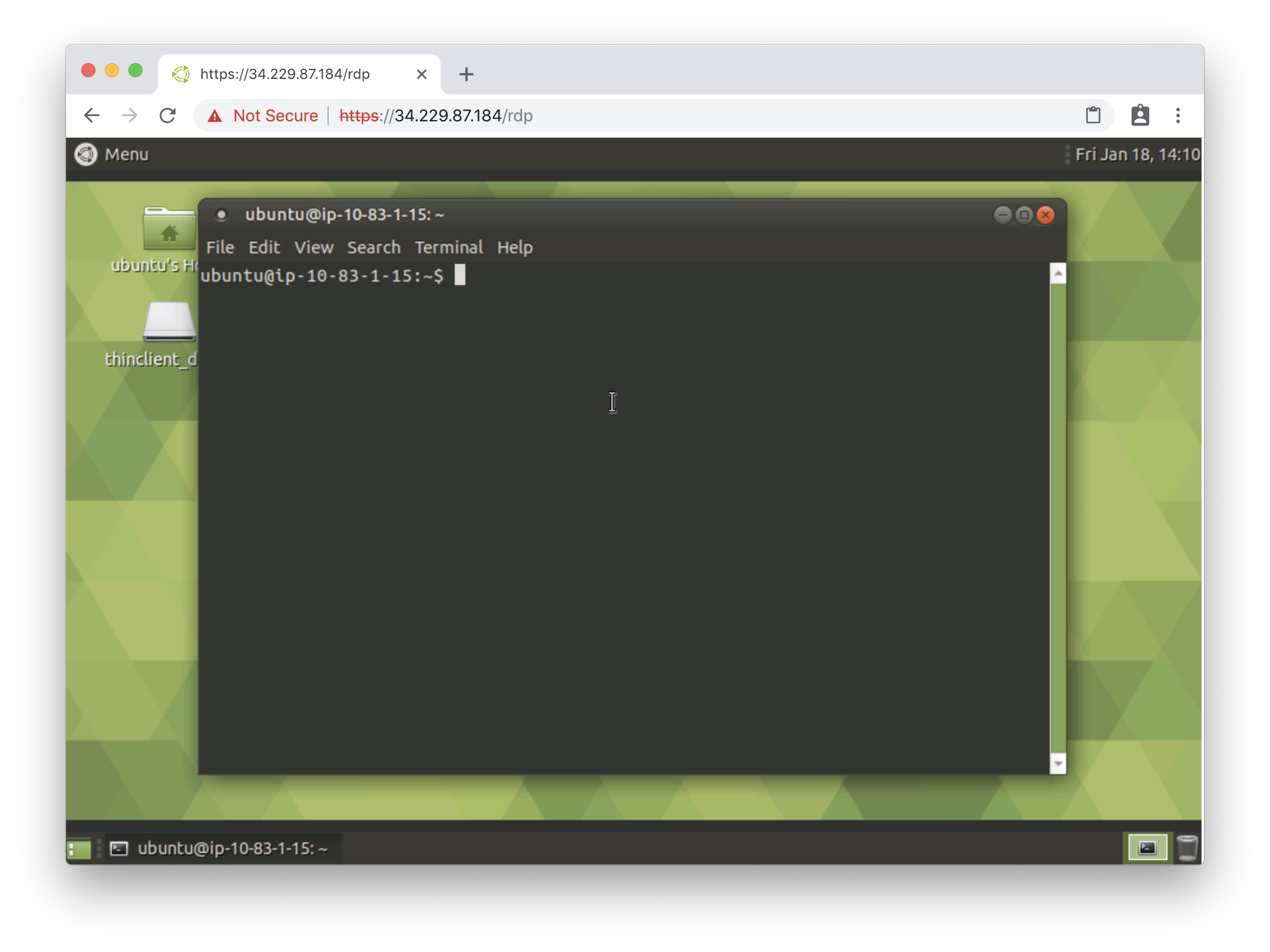The width and height of the screenshot is (1270, 952).
Task: Select the workspace switcher terminal thumbnail
Action: 1147,848
